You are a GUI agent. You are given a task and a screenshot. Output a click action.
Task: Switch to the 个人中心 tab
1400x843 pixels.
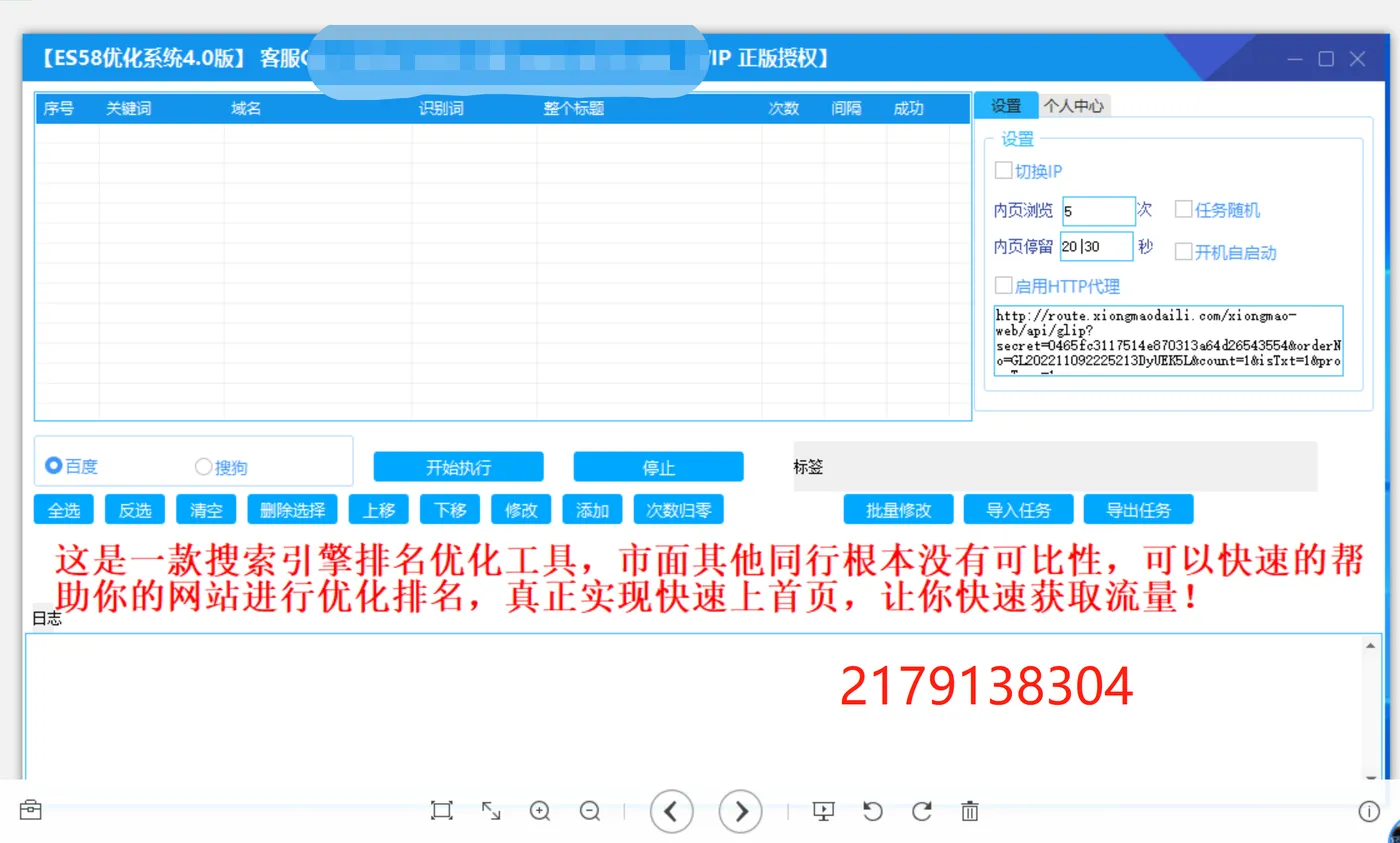(1074, 105)
